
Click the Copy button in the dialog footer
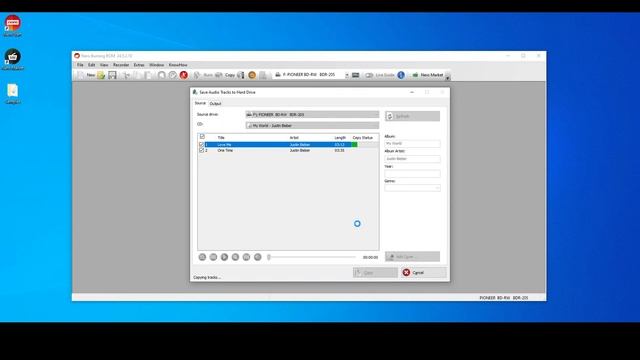point(375,273)
